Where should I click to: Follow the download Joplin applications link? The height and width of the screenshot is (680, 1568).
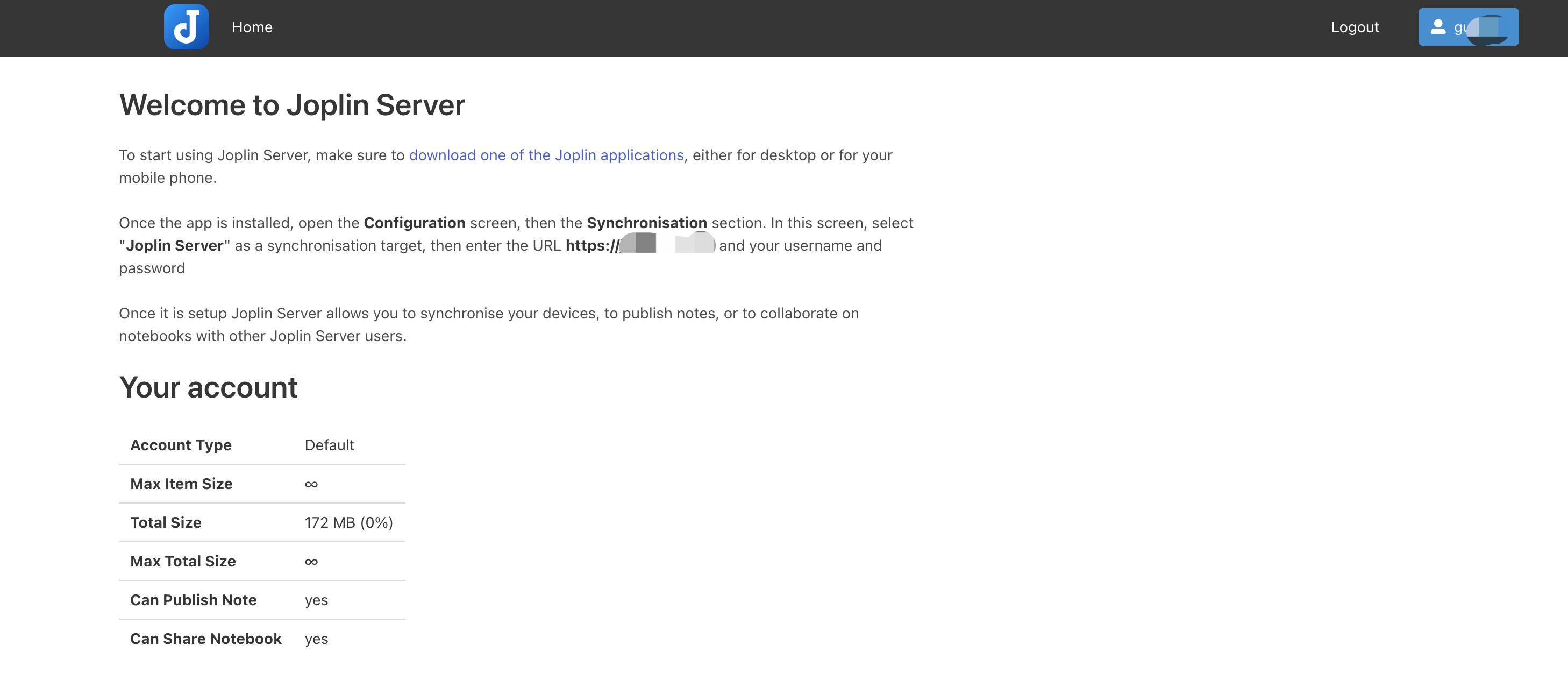pyautogui.click(x=546, y=155)
